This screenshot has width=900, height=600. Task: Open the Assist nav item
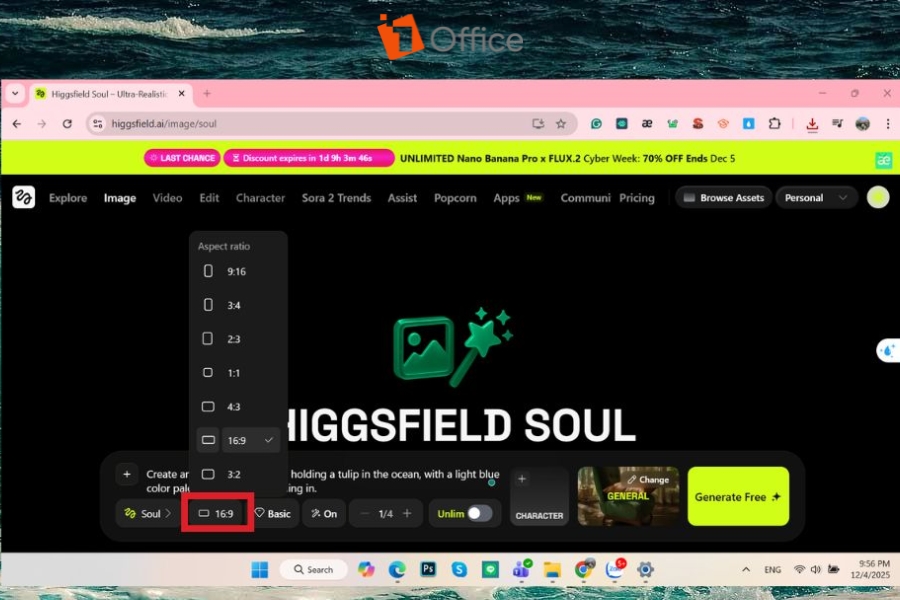pos(402,198)
